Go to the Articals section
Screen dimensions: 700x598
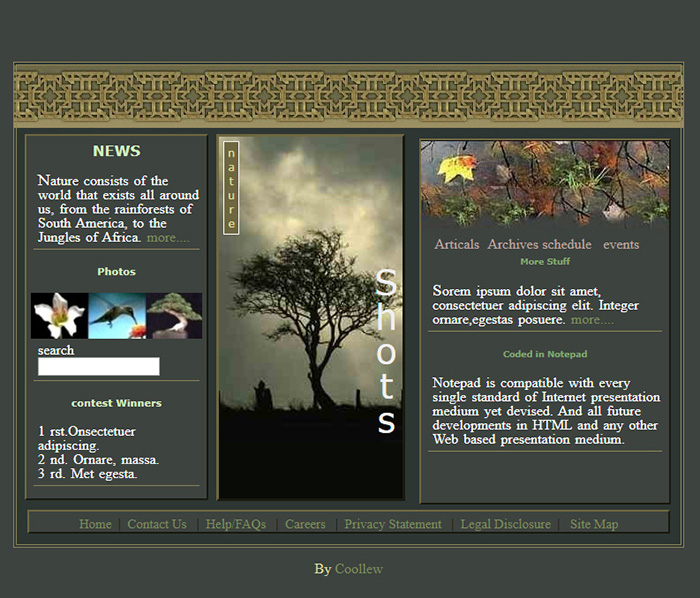457,245
